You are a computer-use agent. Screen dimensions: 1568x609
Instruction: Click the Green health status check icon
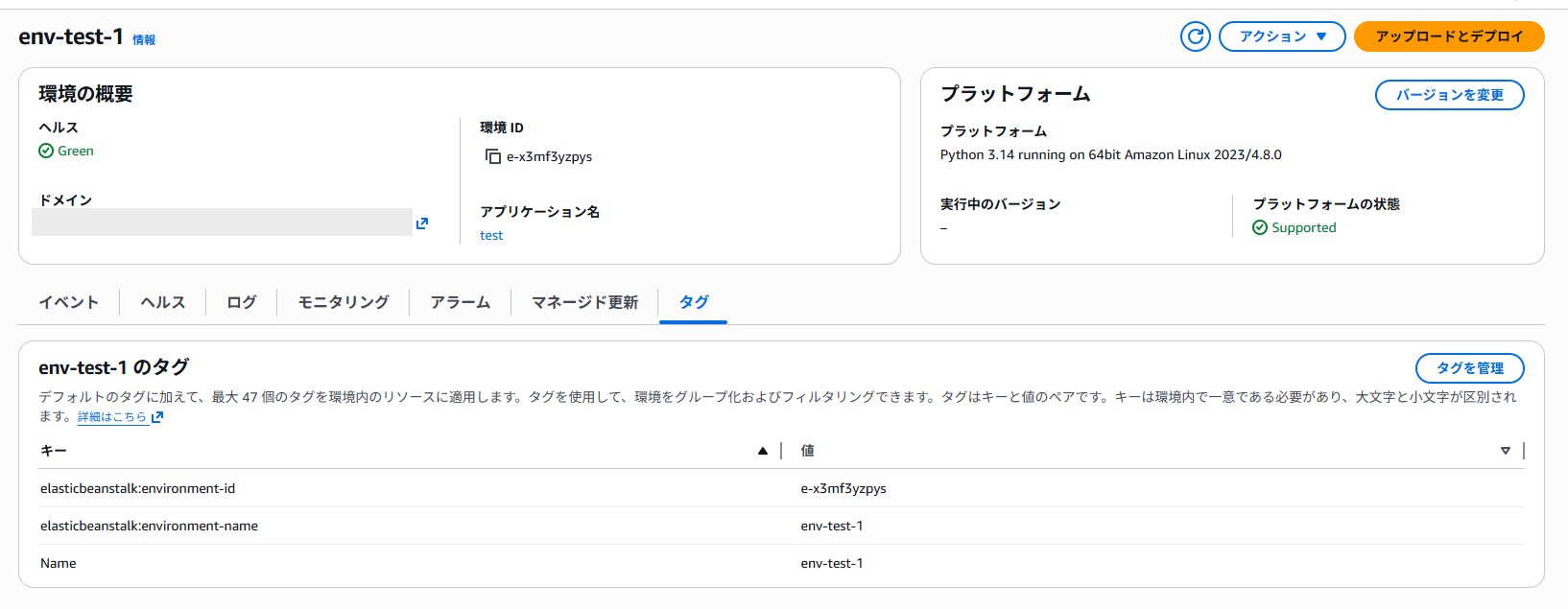[46, 151]
